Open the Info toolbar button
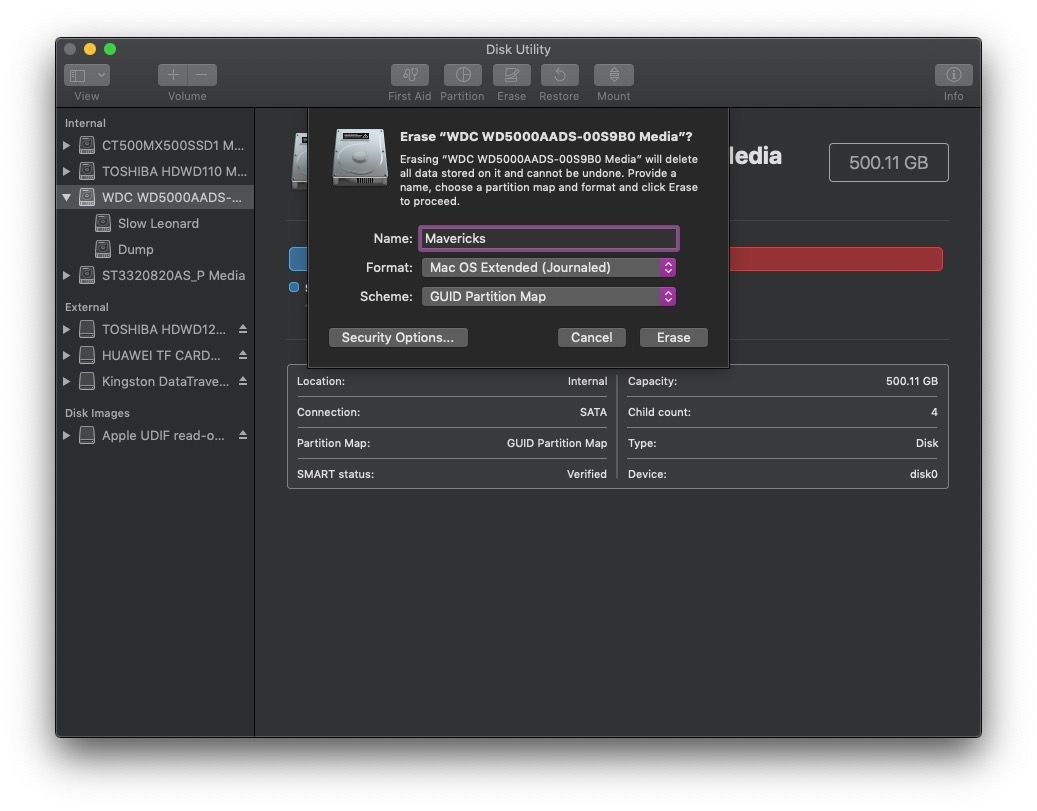 [x=953, y=76]
